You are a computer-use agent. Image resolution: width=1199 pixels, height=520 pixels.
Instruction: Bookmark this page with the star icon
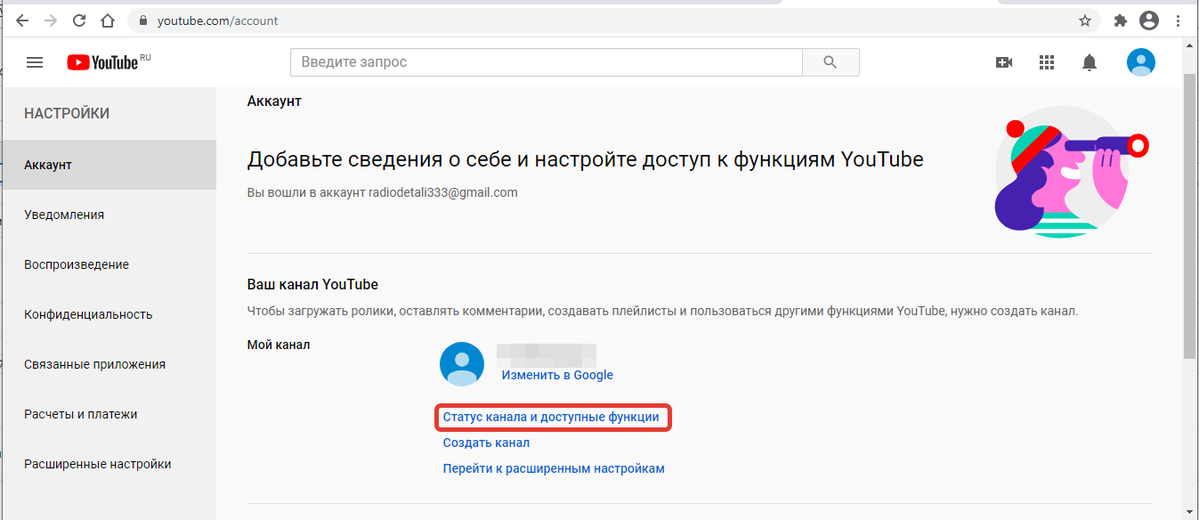tap(1084, 21)
